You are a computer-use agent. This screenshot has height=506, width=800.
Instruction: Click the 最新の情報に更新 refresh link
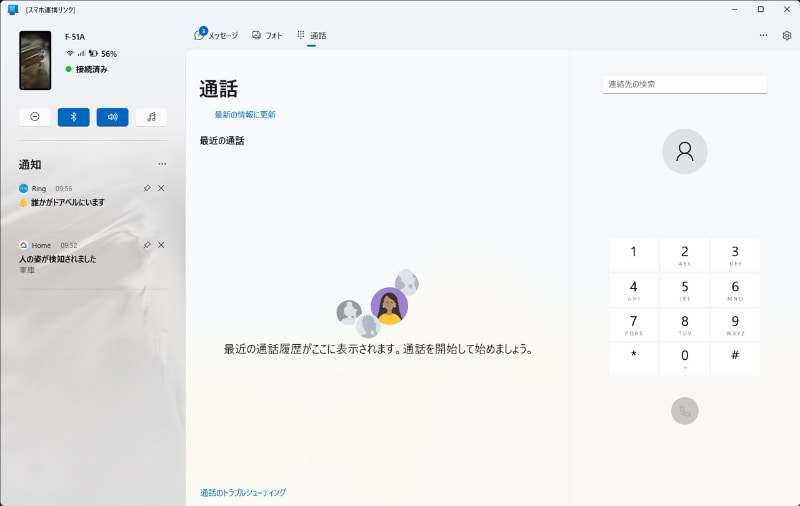coord(245,114)
